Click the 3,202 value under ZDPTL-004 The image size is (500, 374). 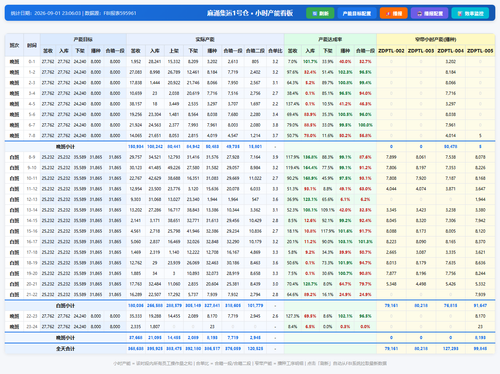451,62
